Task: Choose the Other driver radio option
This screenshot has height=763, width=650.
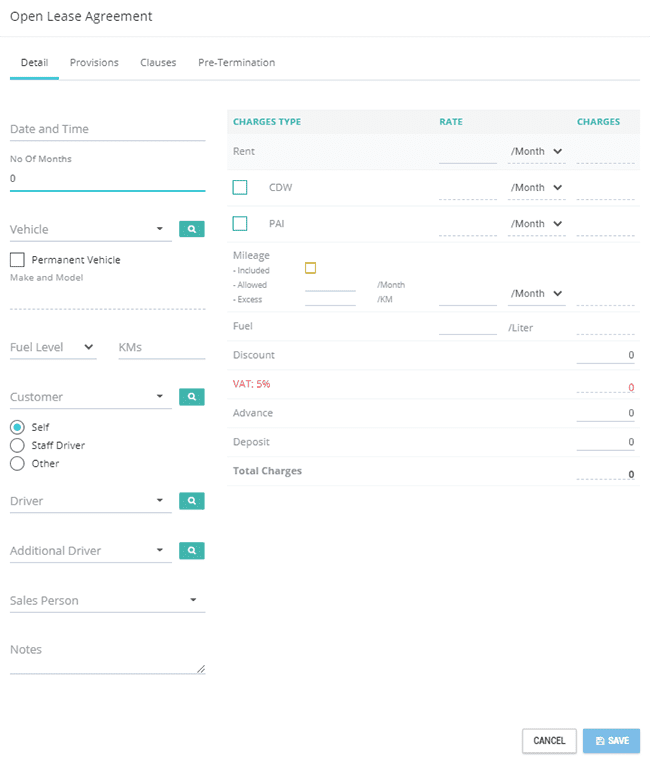Action: pos(17,463)
